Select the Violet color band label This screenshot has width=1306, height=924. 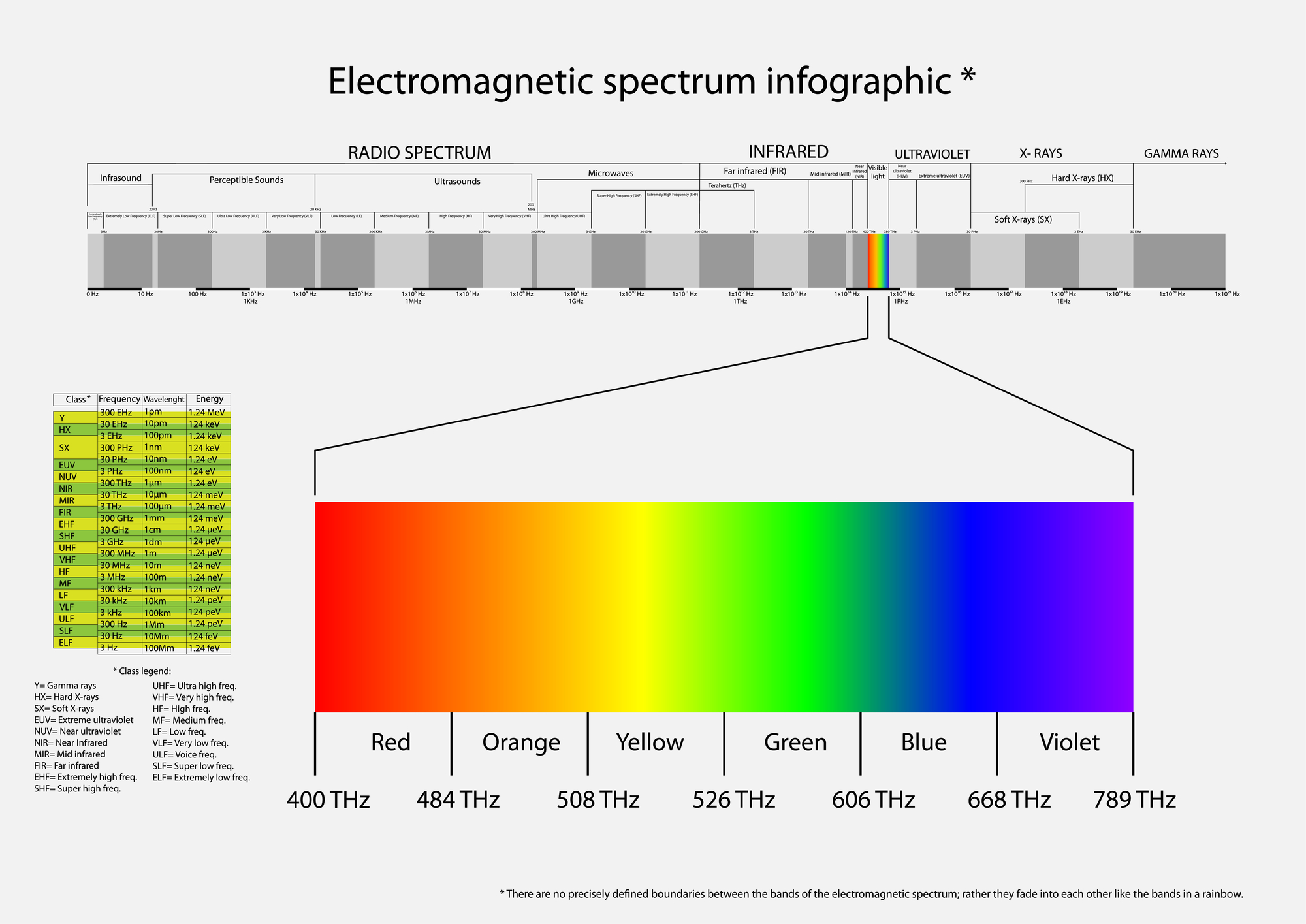click(1069, 742)
